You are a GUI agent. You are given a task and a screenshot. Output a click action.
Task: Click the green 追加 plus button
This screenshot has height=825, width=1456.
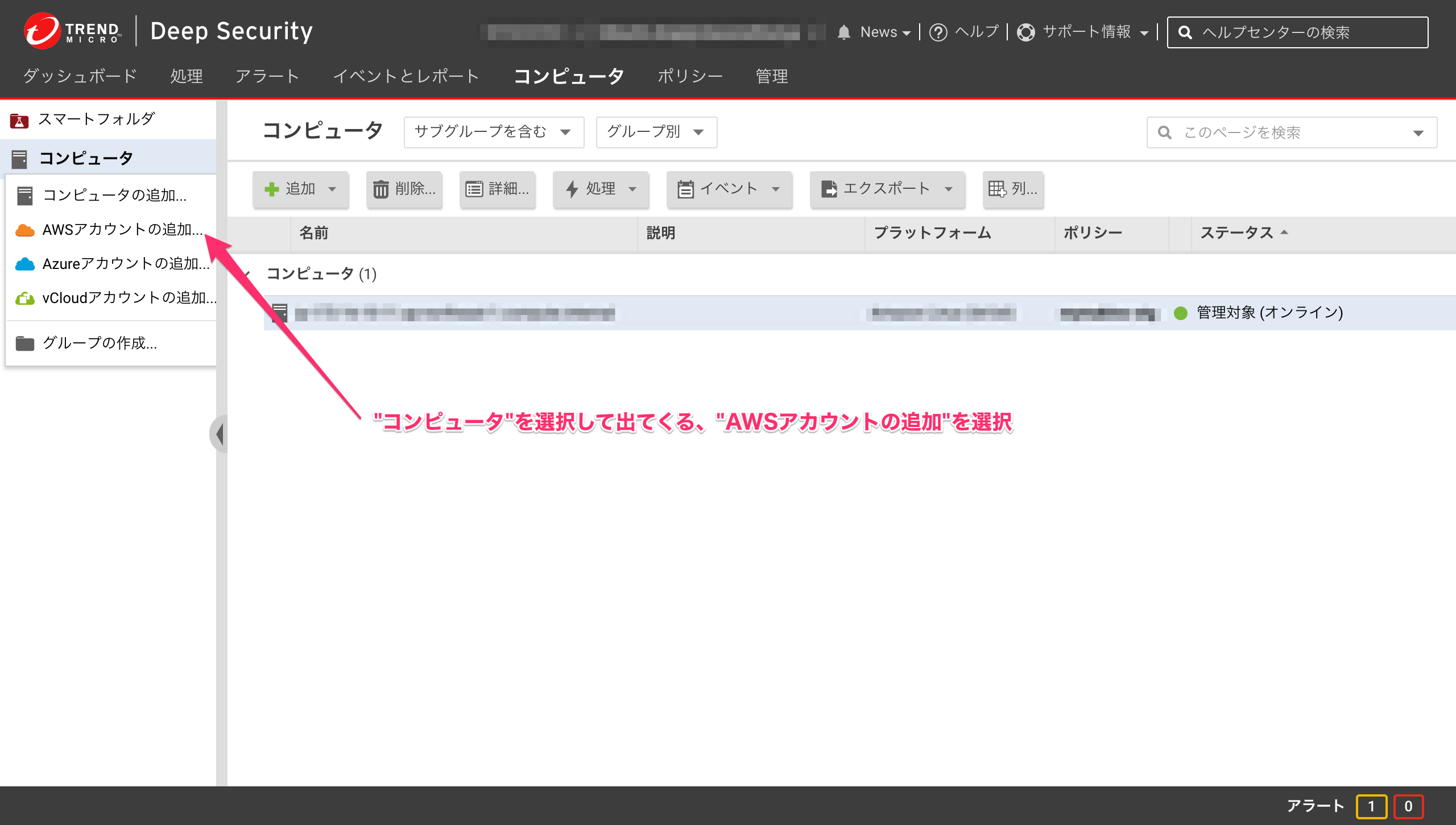[x=271, y=189]
